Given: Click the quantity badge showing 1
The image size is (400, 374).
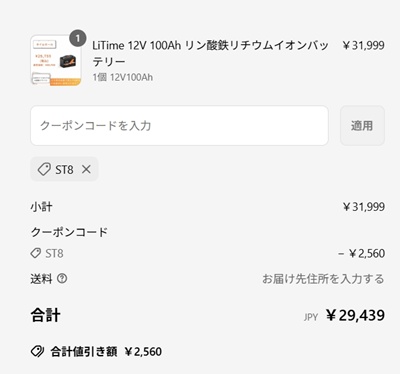Looking at the screenshot, I should (78, 39).
